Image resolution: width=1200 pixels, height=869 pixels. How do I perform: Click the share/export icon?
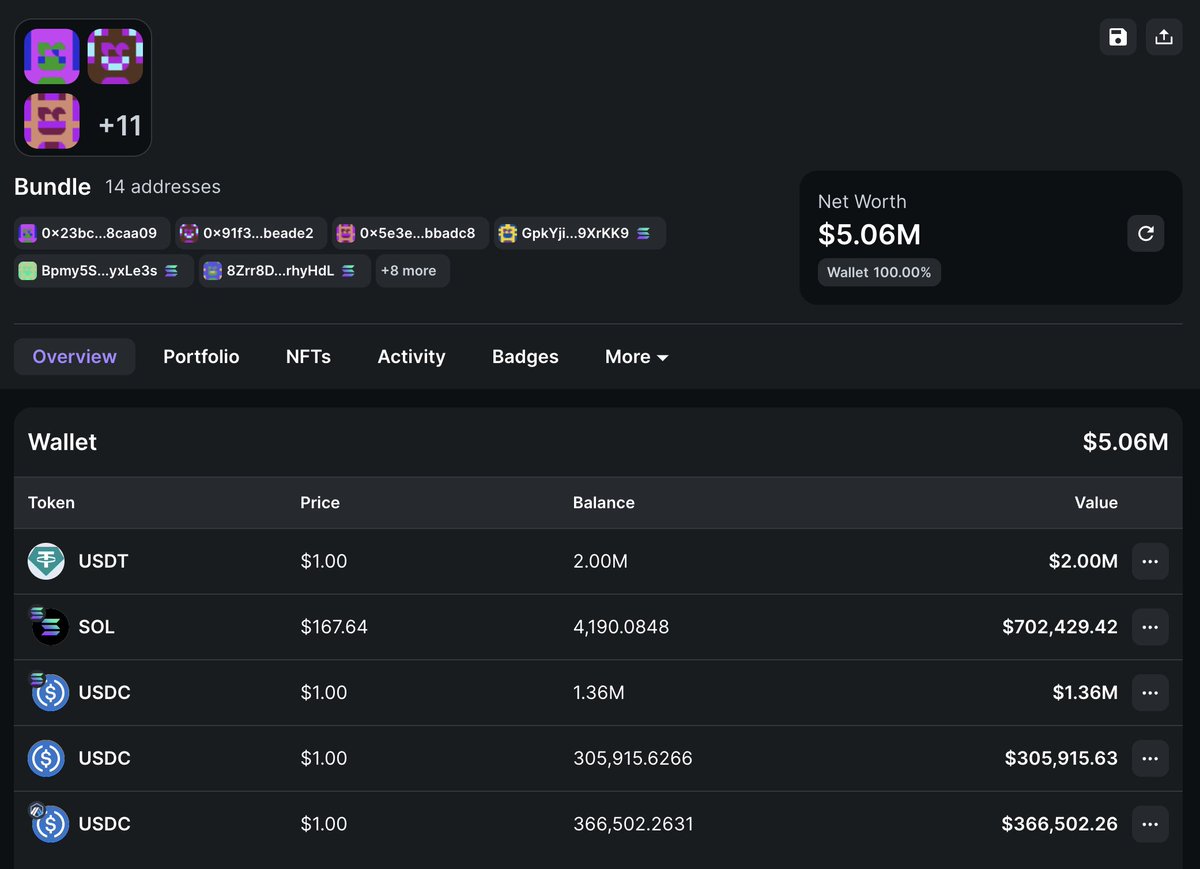pos(1164,37)
